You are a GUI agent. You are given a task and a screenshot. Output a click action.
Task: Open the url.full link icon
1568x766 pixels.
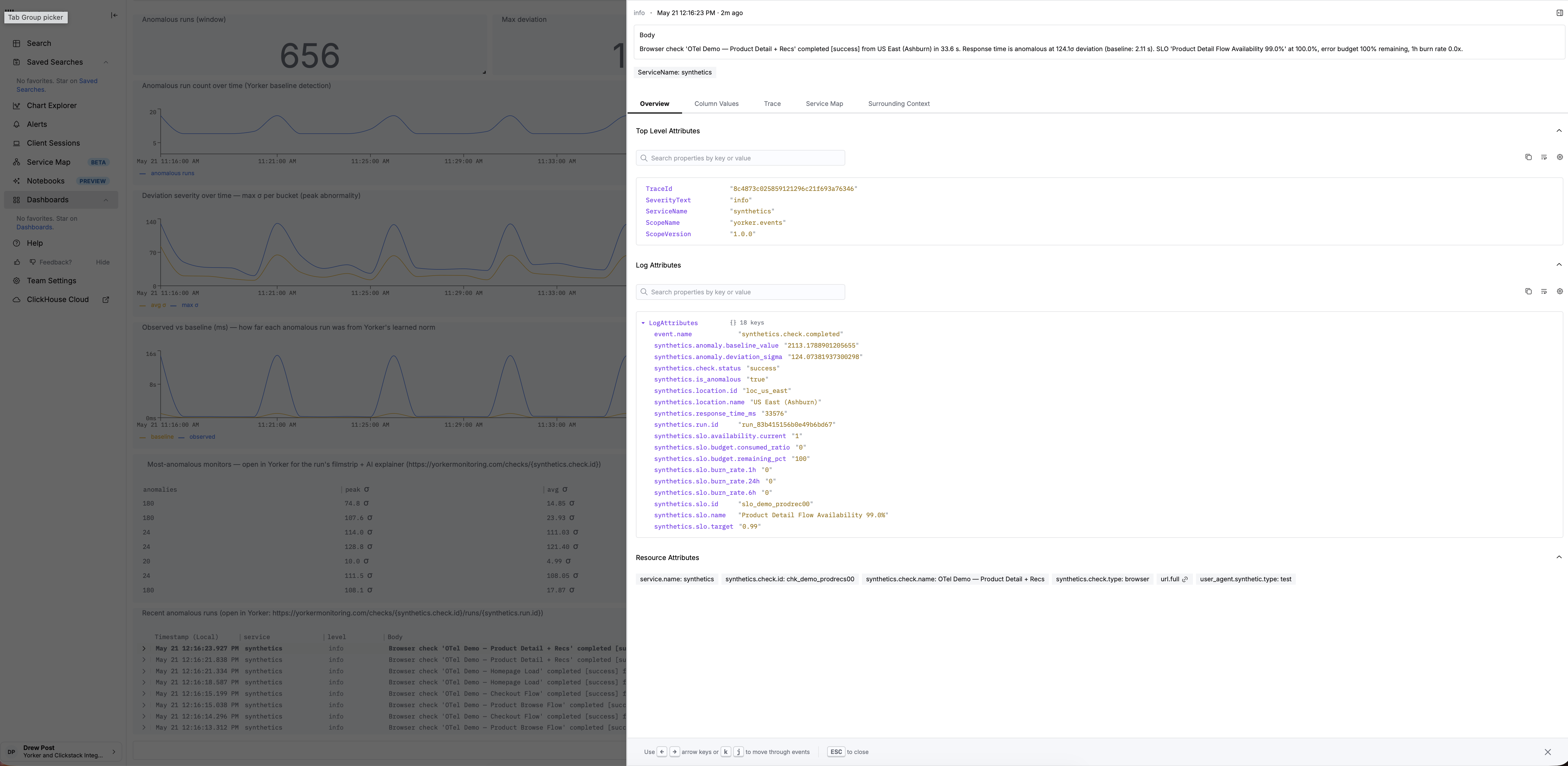[1185, 579]
